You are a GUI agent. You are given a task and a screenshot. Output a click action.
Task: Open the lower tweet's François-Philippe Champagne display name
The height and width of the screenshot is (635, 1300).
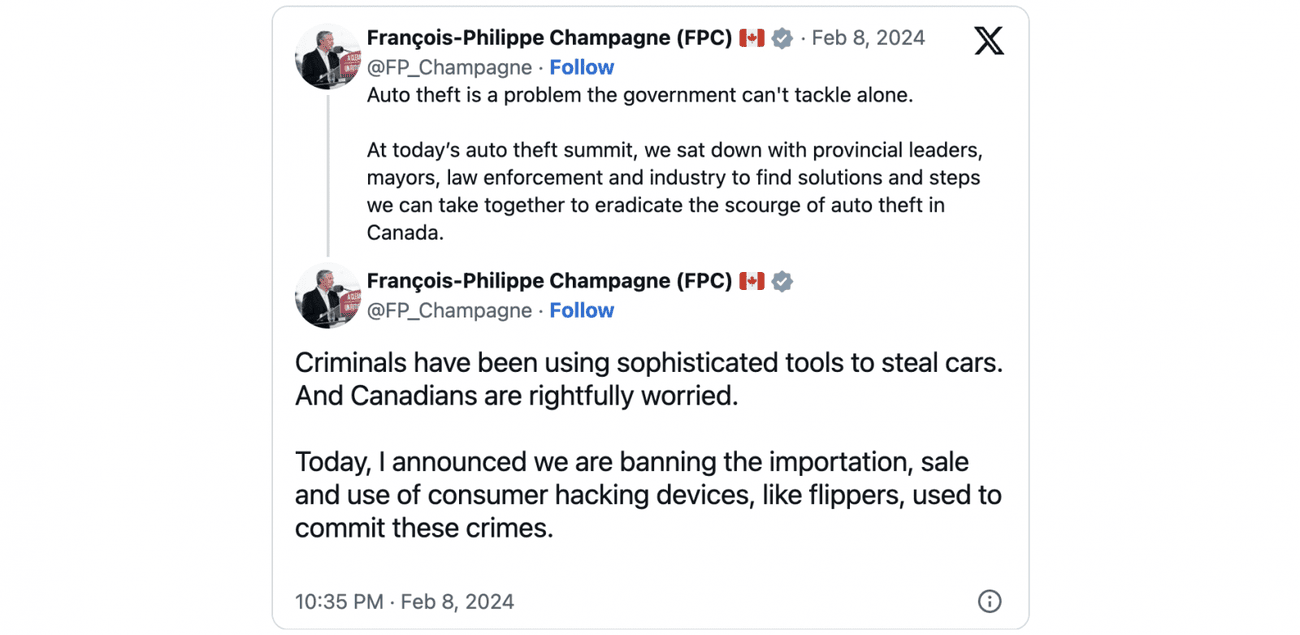pyautogui.click(x=549, y=281)
